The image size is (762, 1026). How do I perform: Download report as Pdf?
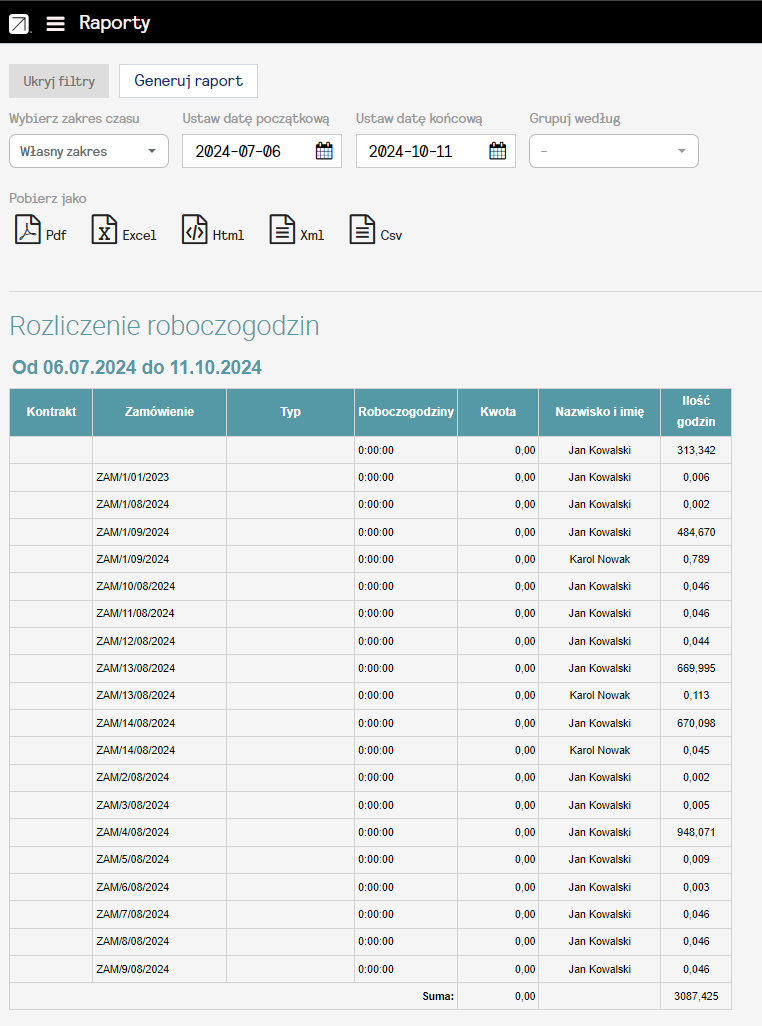pos(40,230)
